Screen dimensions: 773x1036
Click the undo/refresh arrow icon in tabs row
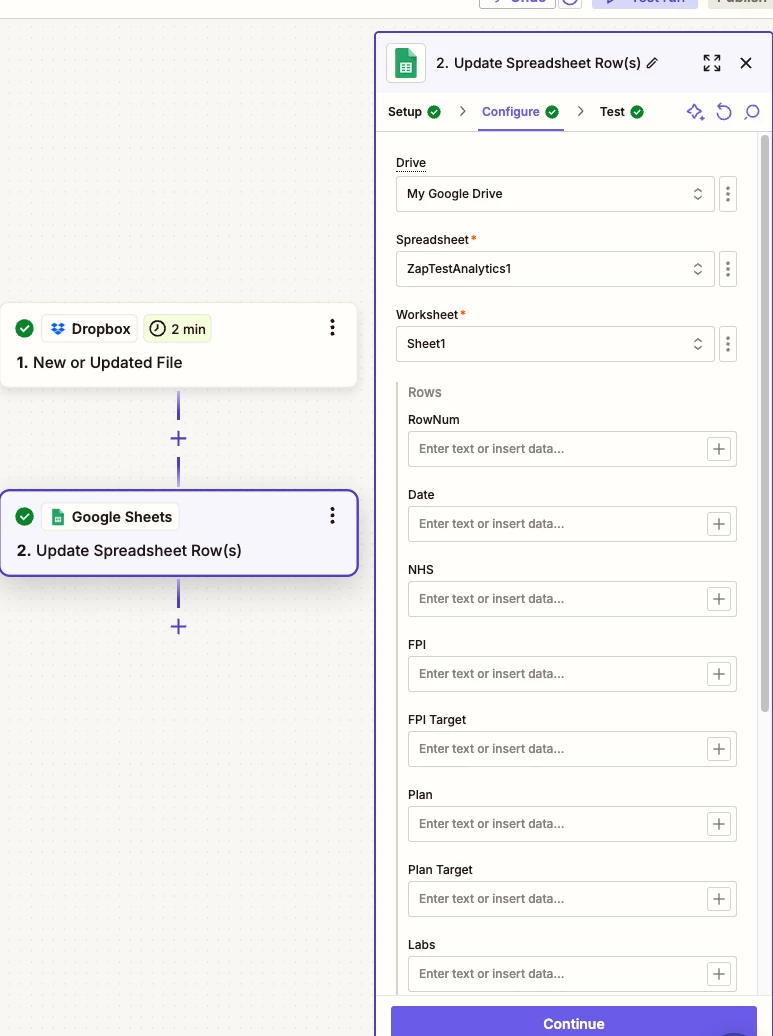[x=724, y=112]
